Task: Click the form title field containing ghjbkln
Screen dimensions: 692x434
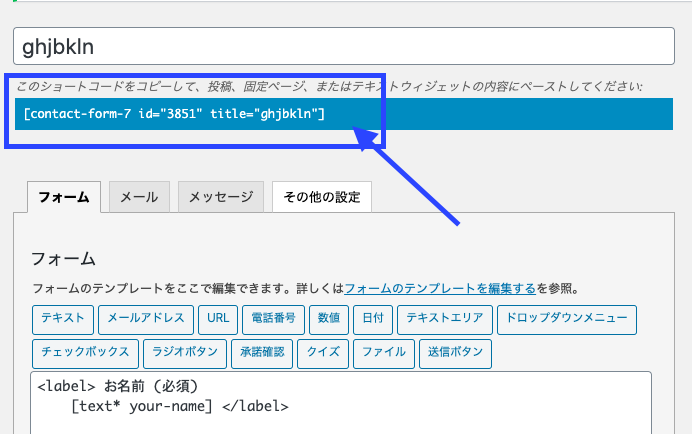Action: [344, 46]
